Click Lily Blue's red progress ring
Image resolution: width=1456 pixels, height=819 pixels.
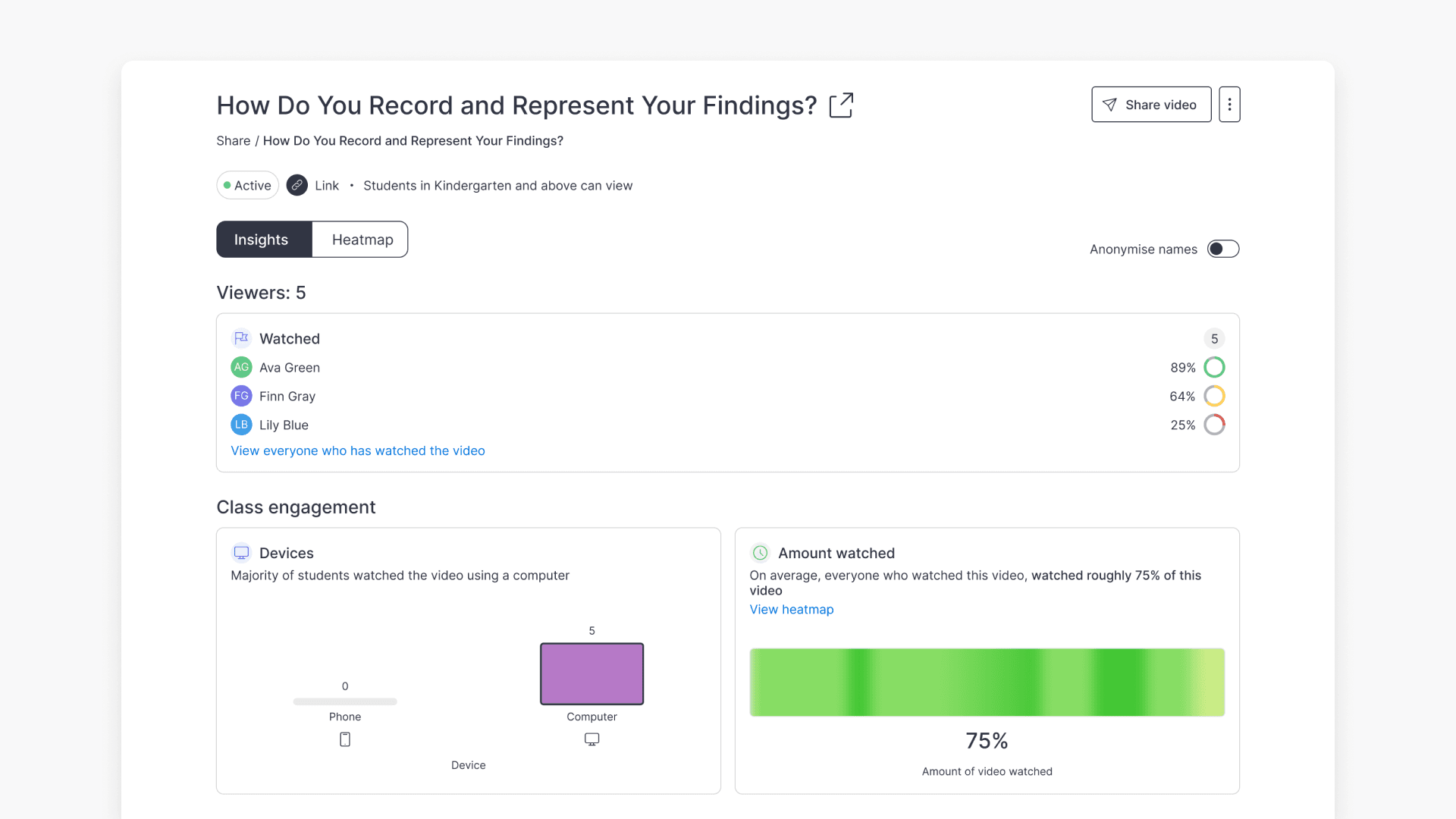click(1215, 425)
